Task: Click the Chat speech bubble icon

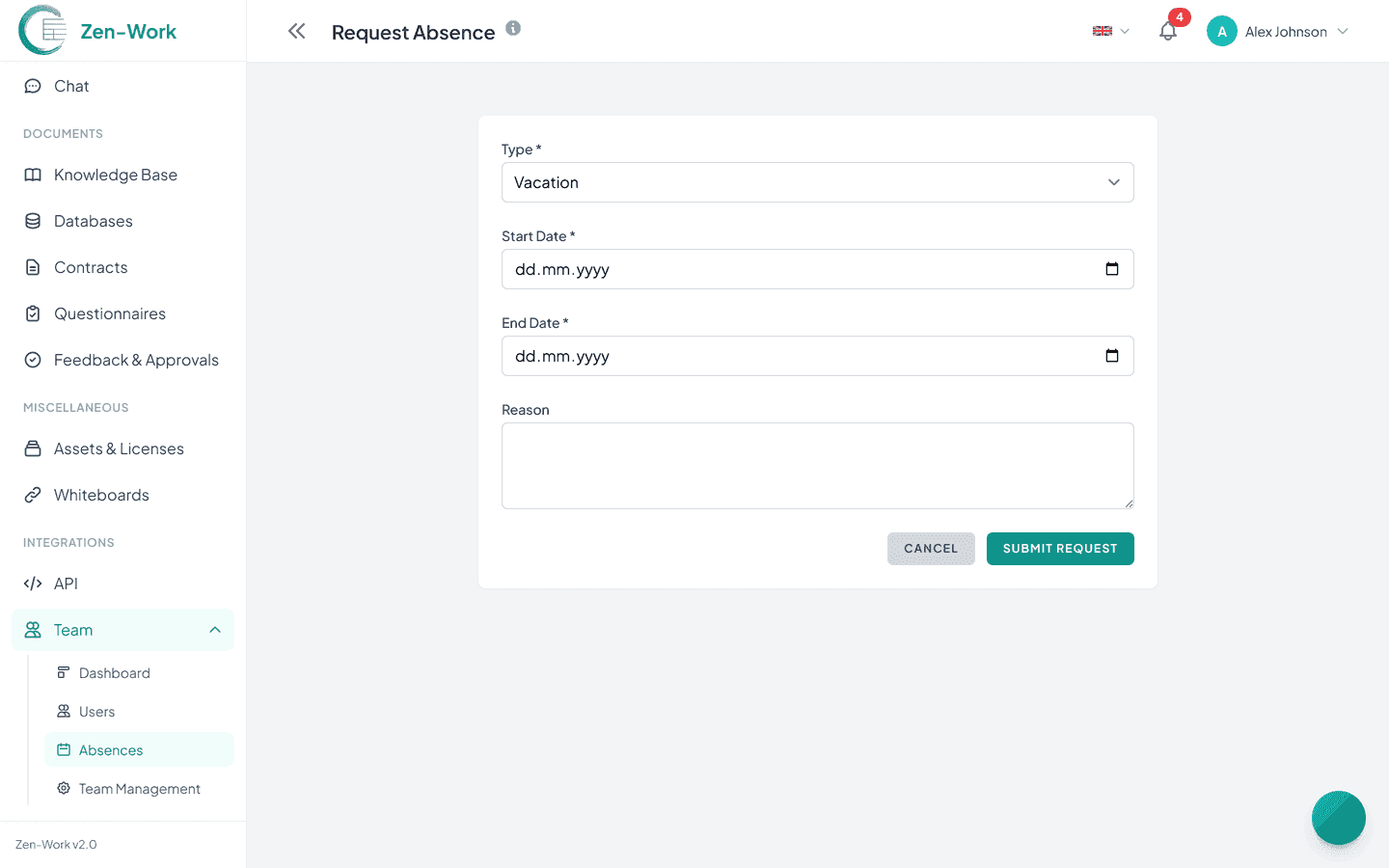Action: point(33,86)
